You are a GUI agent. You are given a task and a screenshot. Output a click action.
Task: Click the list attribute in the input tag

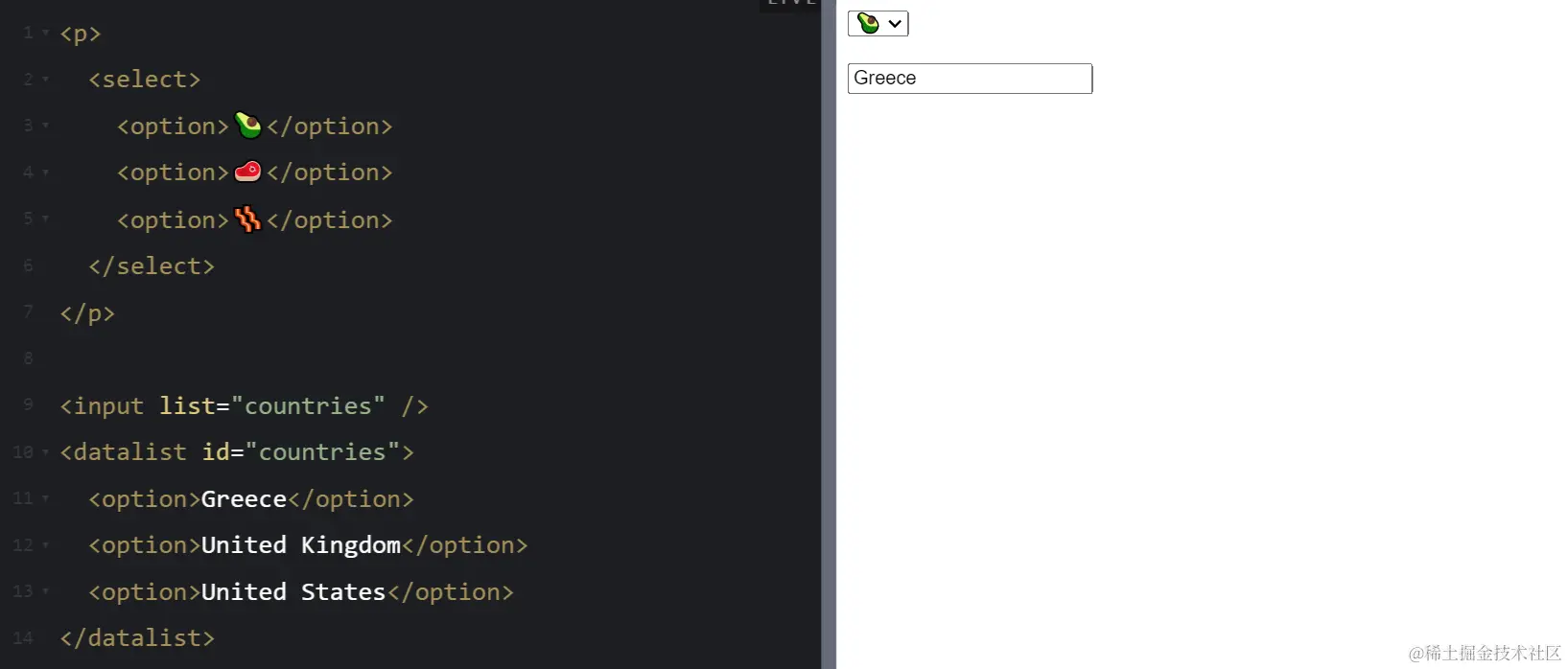point(187,406)
